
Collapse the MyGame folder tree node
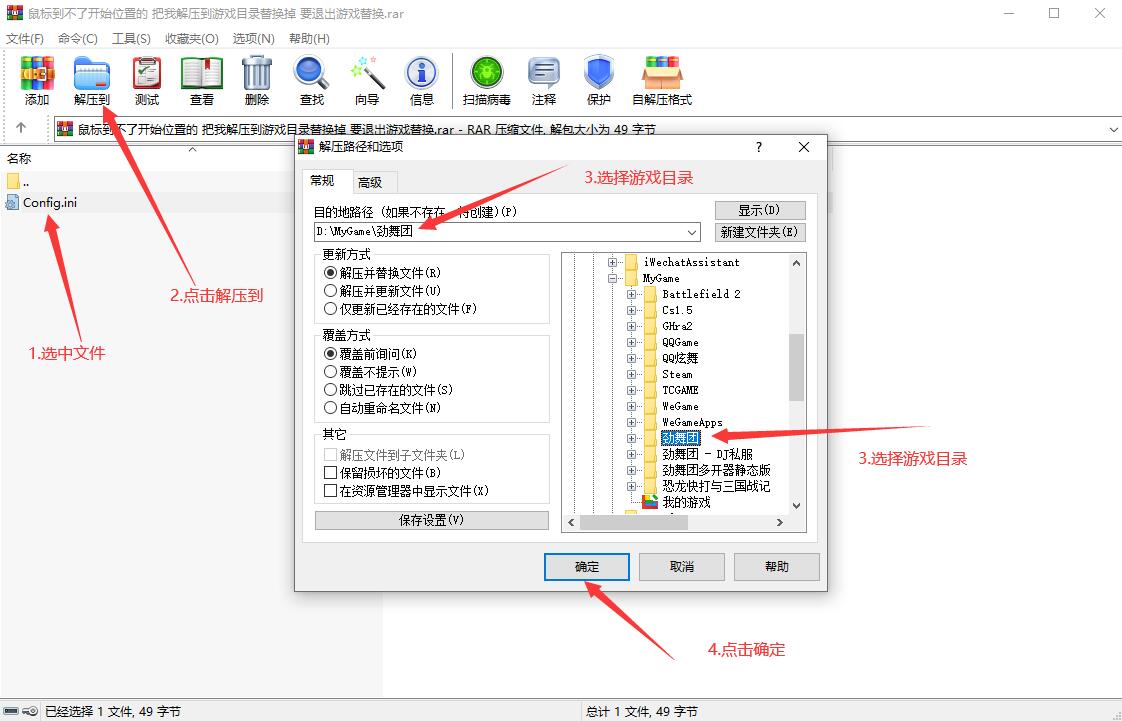(612, 279)
